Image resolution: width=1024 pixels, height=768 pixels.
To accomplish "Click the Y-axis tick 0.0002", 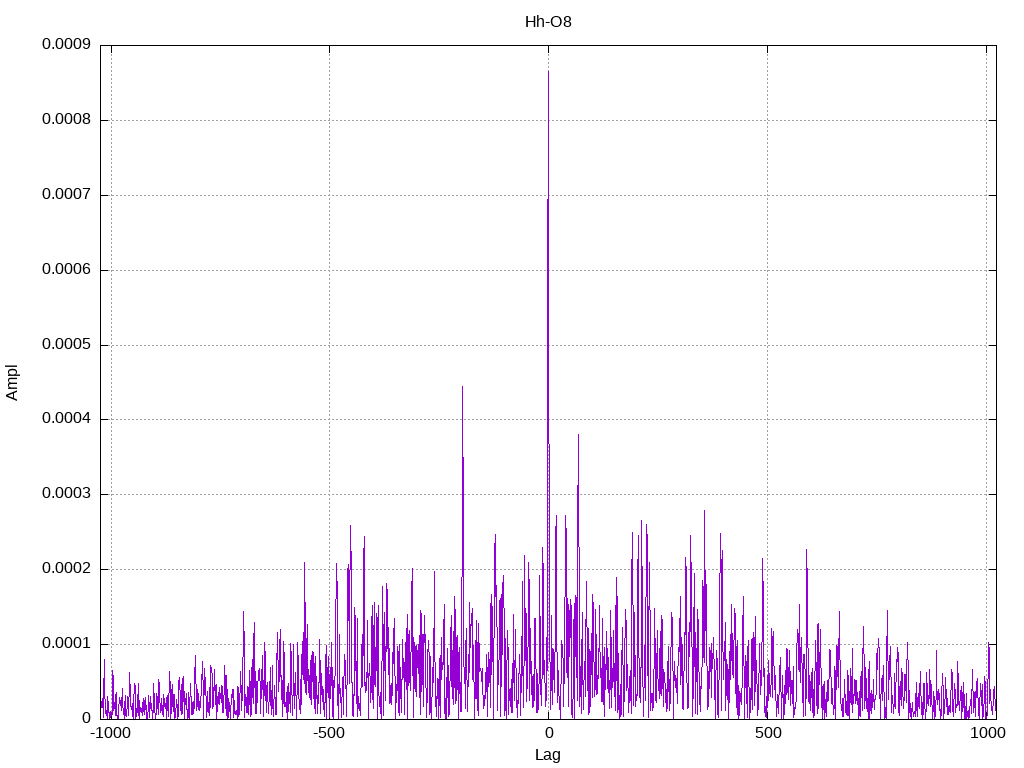I will (x=67, y=569).
